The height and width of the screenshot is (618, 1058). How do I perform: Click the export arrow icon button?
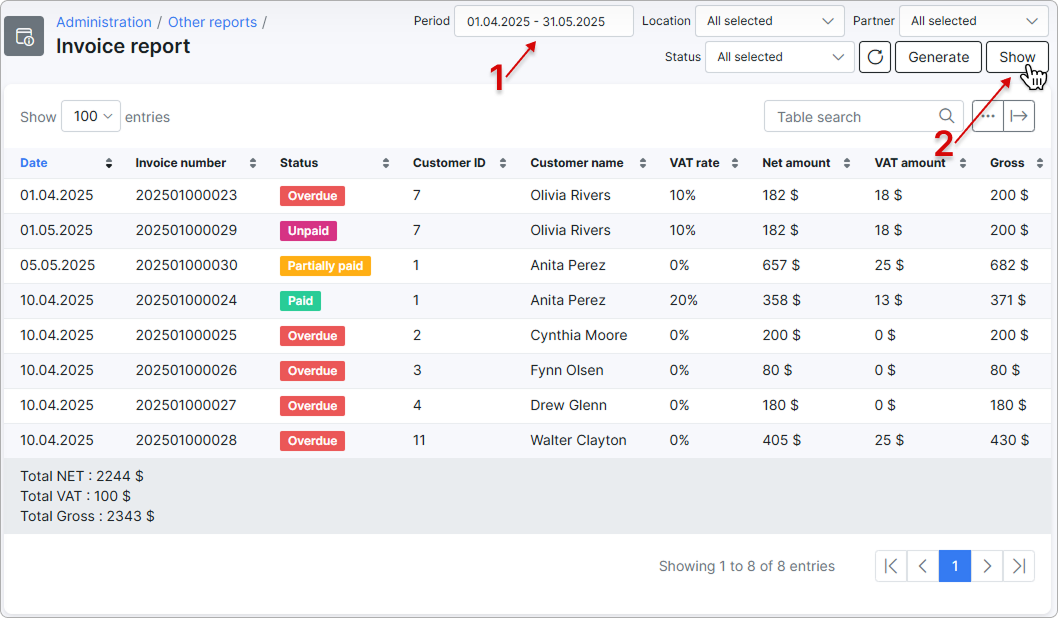1019,116
